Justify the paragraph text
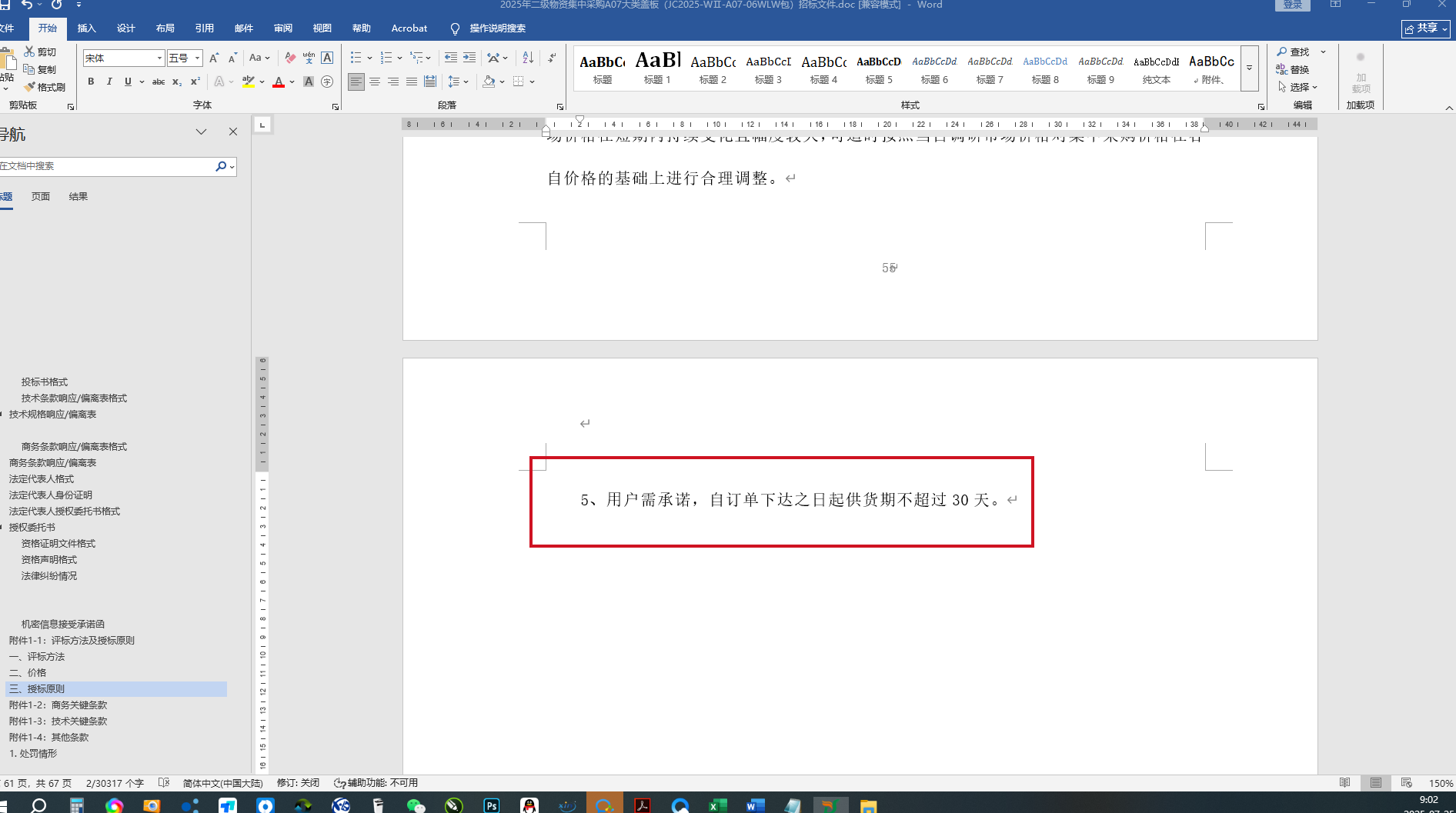 pos(412,82)
